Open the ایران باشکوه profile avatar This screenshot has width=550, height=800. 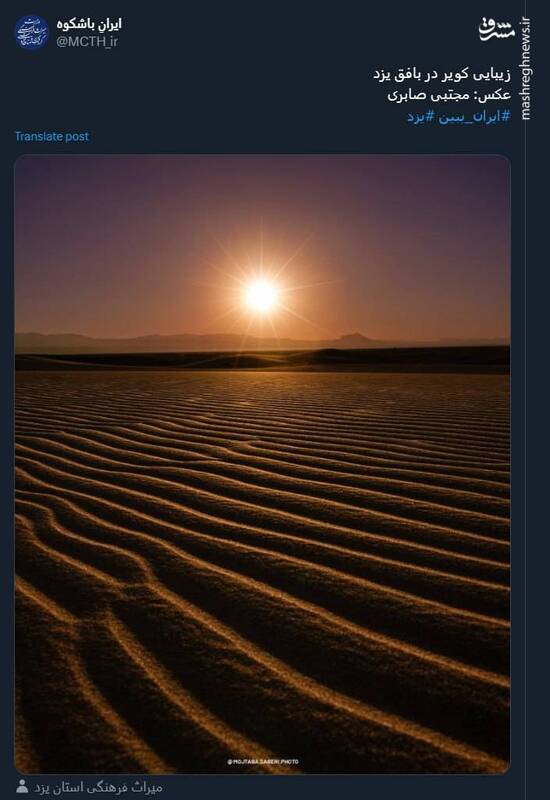31,32
